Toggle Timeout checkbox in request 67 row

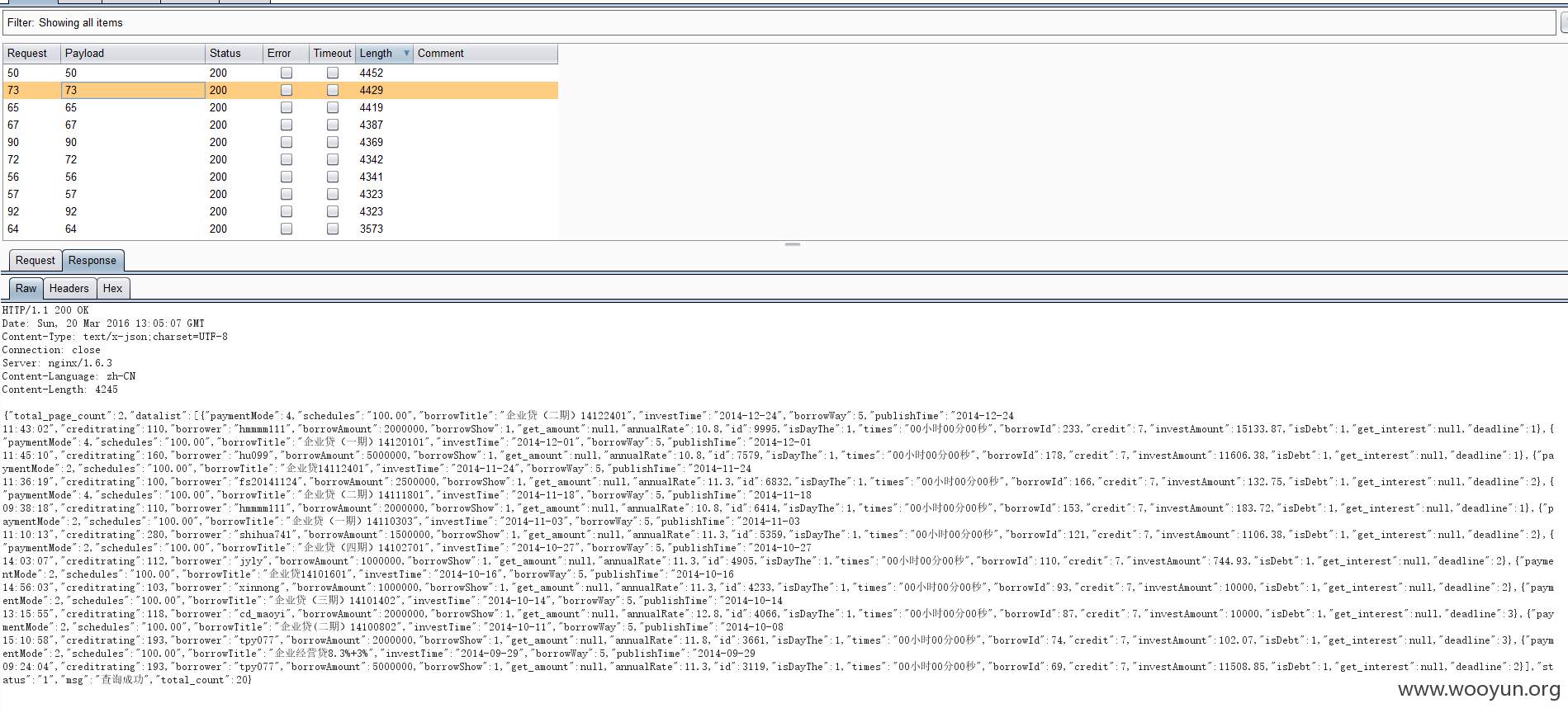(333, 125)
